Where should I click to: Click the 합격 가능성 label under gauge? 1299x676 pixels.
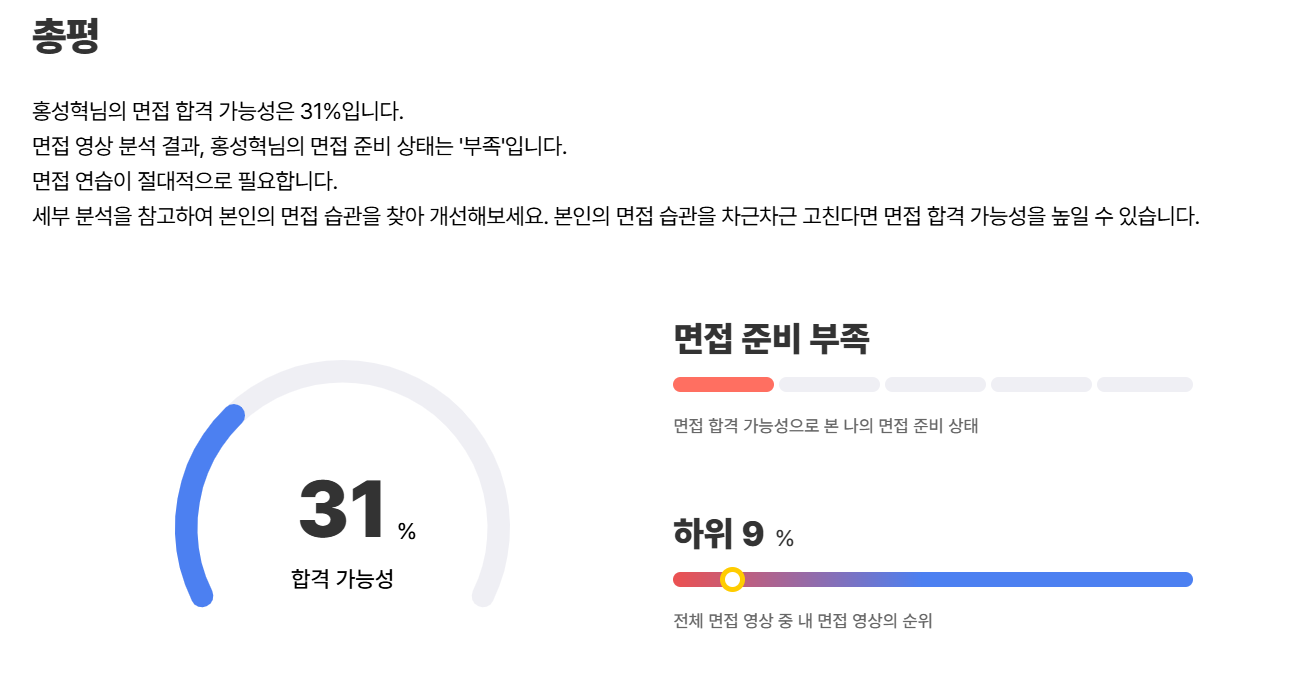(x=342, y=578)
